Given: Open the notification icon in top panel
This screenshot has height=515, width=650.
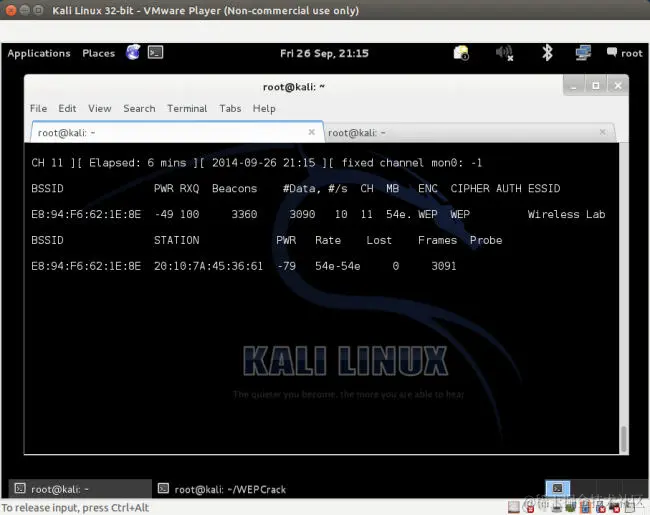Looking at the screenshot, I should point(461,53).
